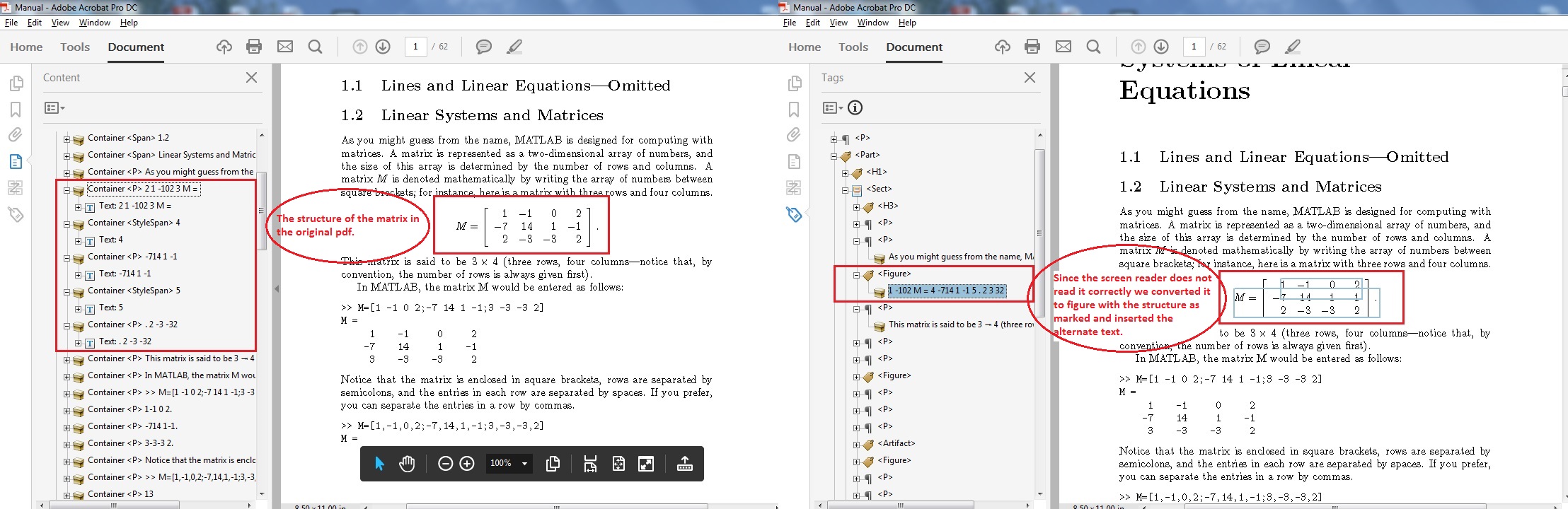Select Container <P> In MATLAB, the matrix item

coord(171,375)
